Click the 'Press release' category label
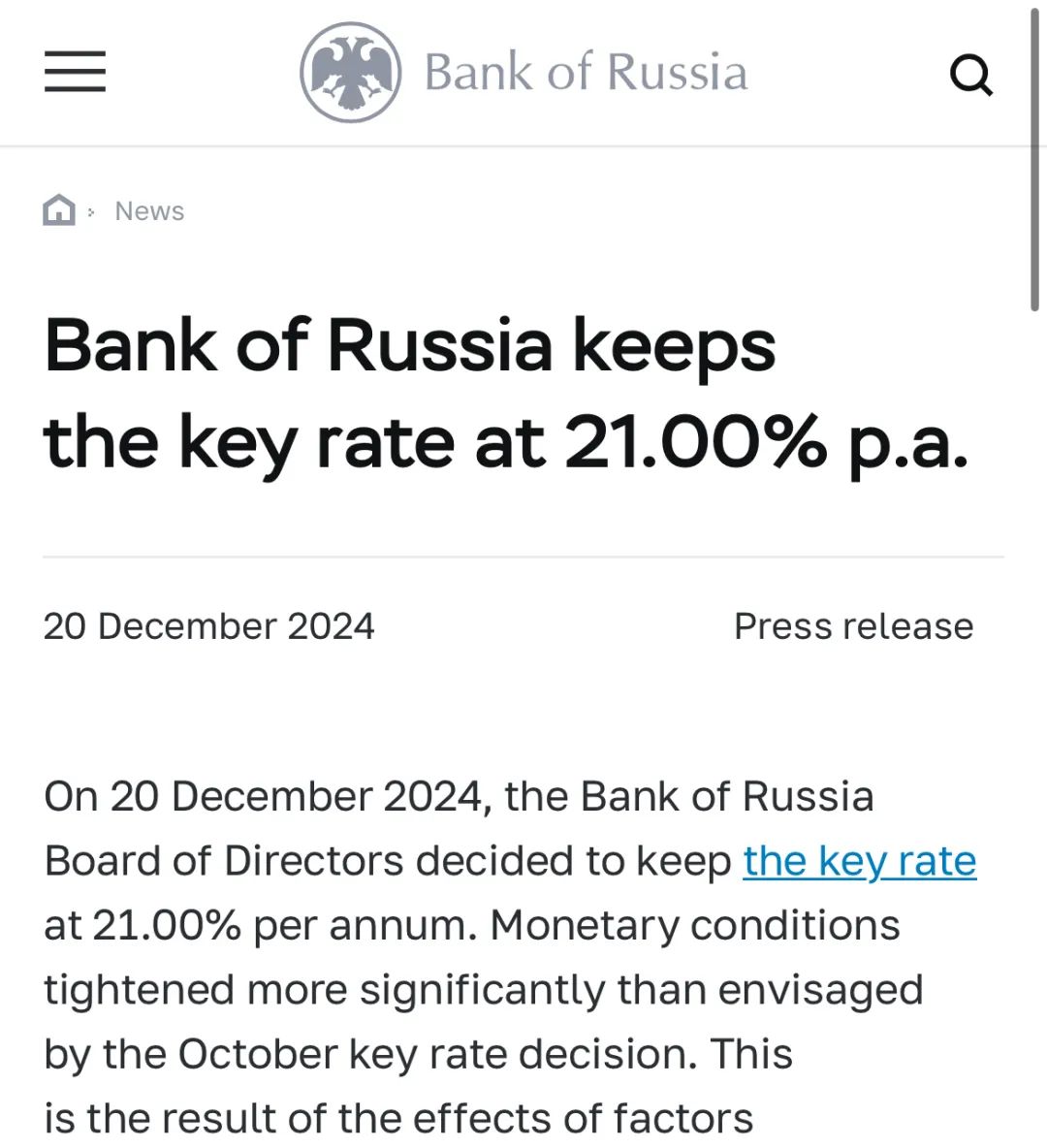Image resolution: width=1047 pixels, height=1148 pixels. click(x=853, y=626)
